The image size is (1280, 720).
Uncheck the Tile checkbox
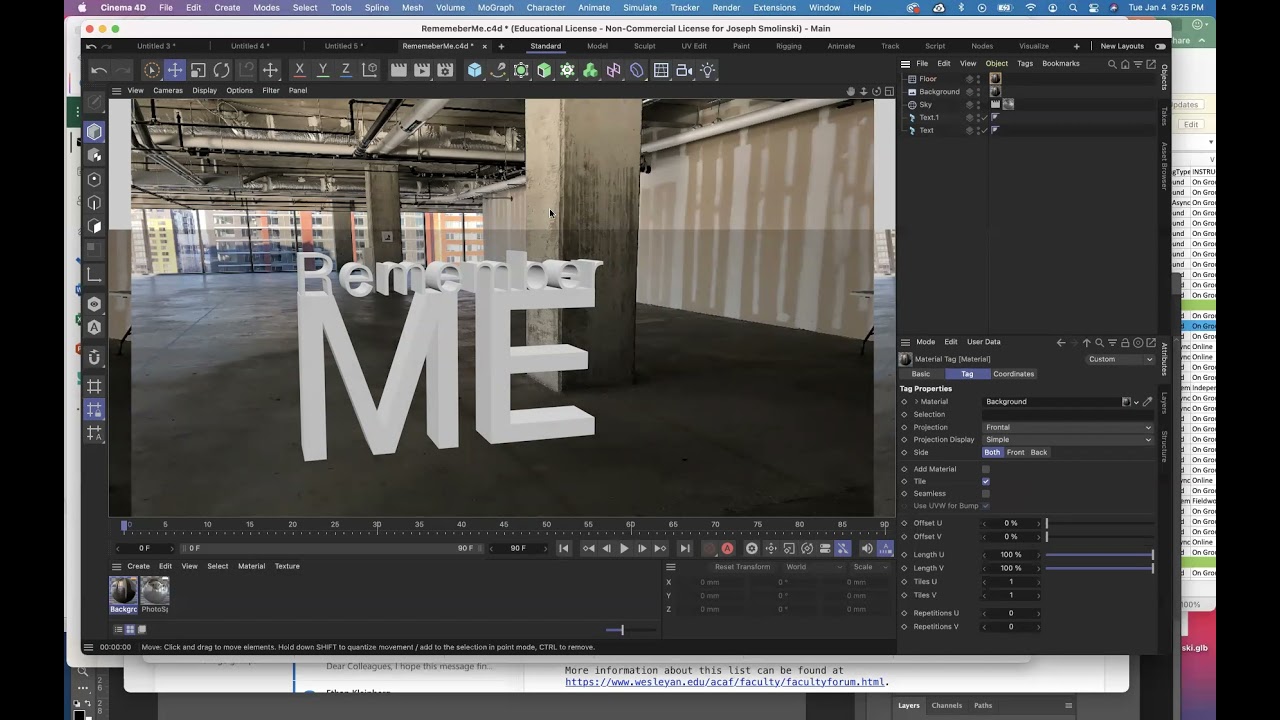[986, 481]
